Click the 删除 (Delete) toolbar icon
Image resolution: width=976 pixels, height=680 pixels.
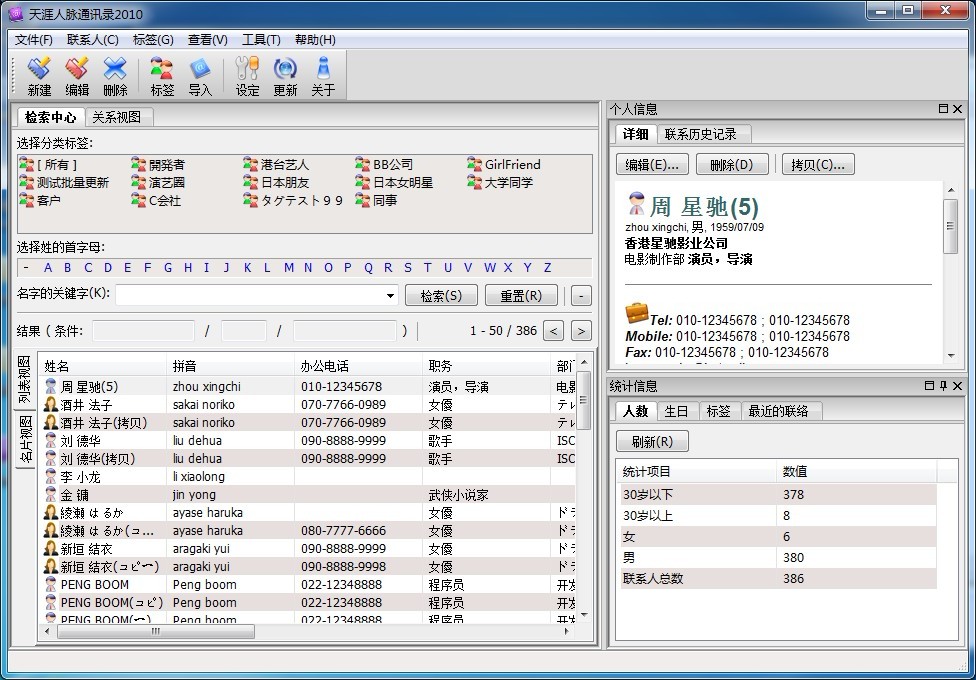coord(115,76)
